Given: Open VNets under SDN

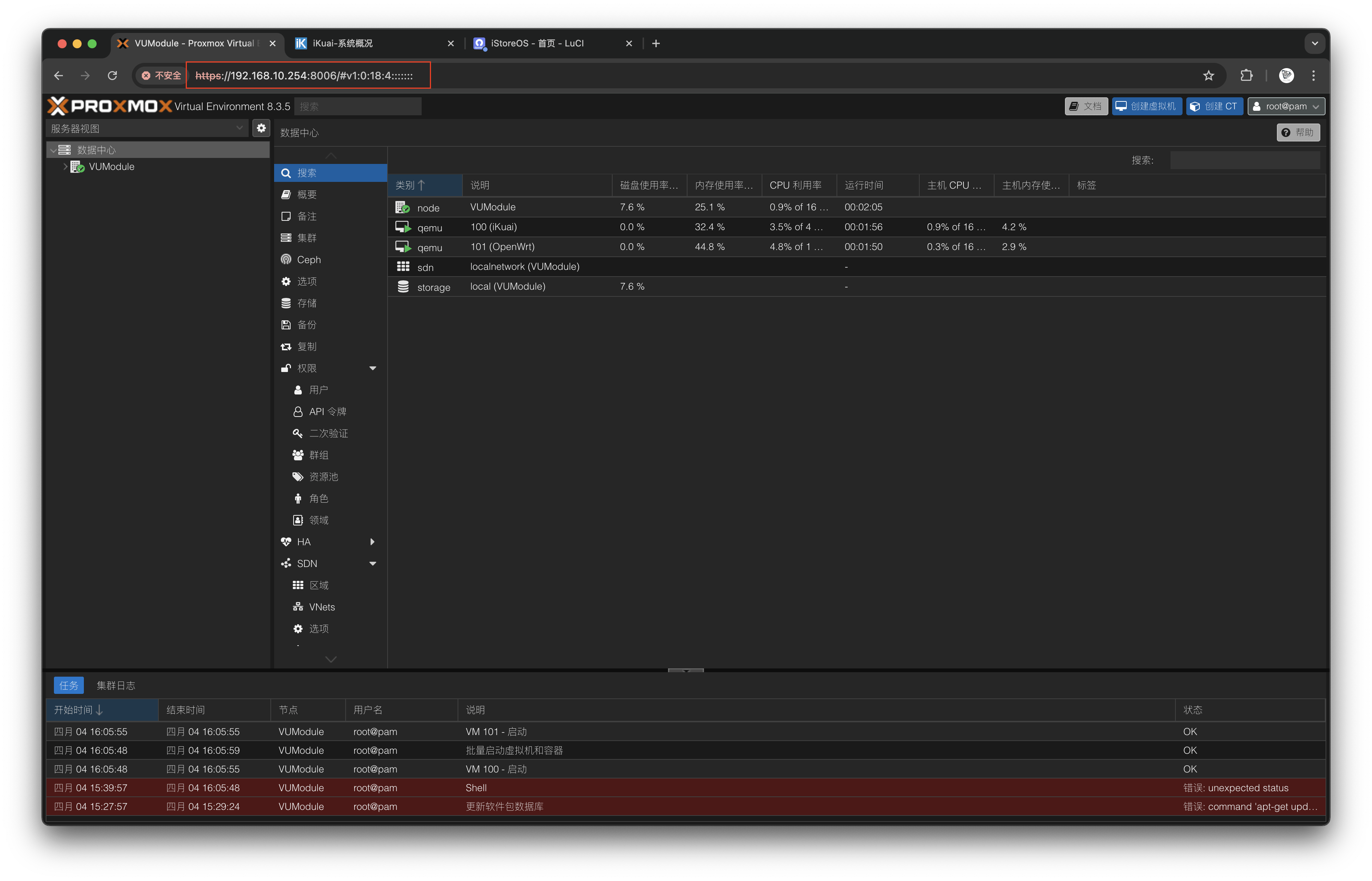Looking at the screenshot, I should coord(322,607).
